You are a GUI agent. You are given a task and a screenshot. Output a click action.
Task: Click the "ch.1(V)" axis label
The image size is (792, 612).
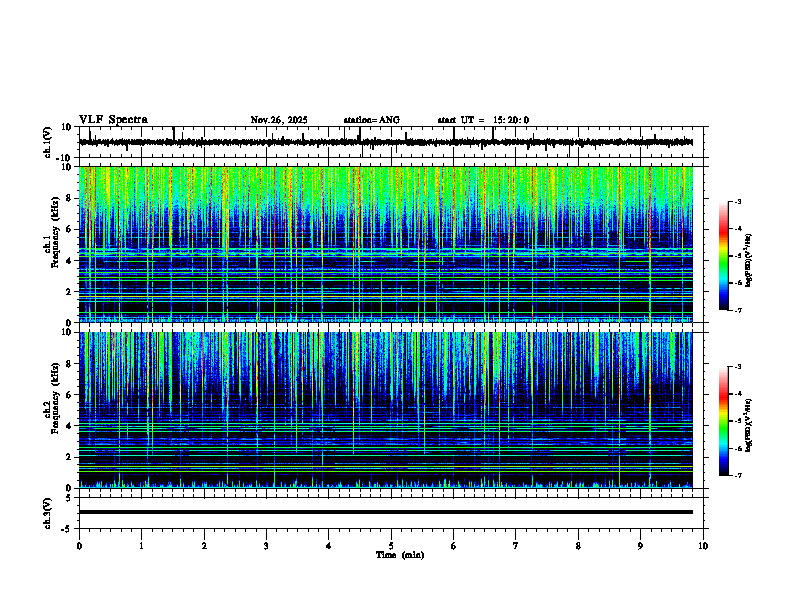(x=48, y=142)
